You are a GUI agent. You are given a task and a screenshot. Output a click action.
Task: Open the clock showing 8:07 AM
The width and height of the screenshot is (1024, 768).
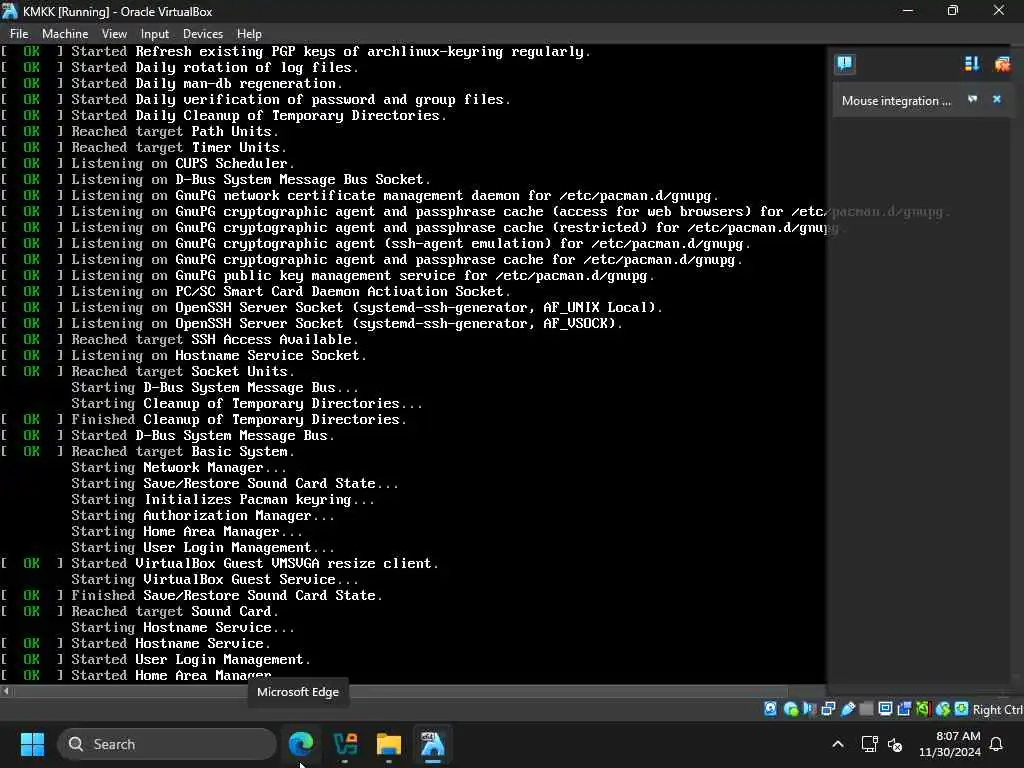pos(950,744)
